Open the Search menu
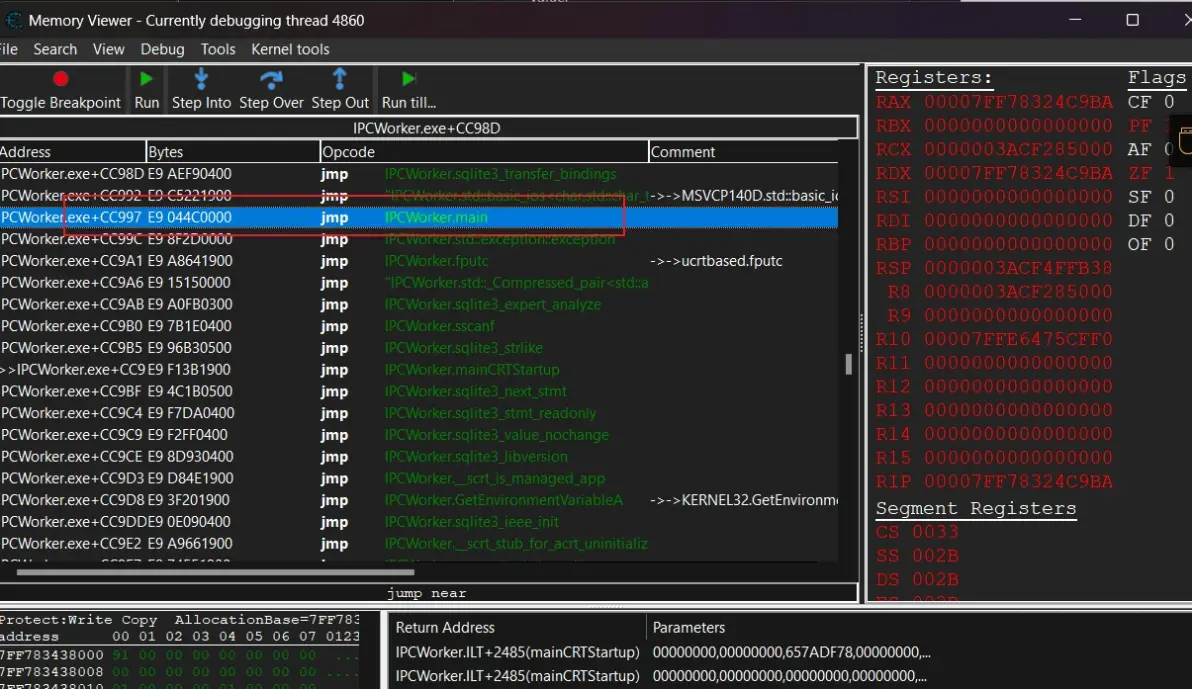This screenshot has height=689, width=1192. coord(55,49)
